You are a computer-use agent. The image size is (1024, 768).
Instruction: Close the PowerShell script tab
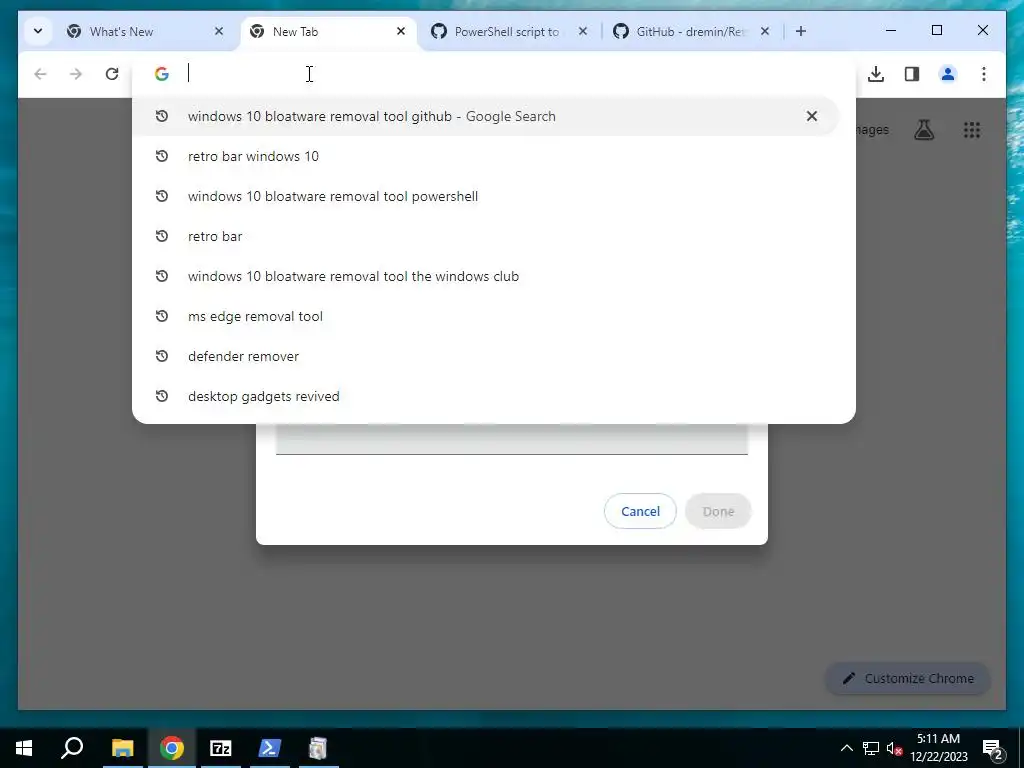[583, 31]
